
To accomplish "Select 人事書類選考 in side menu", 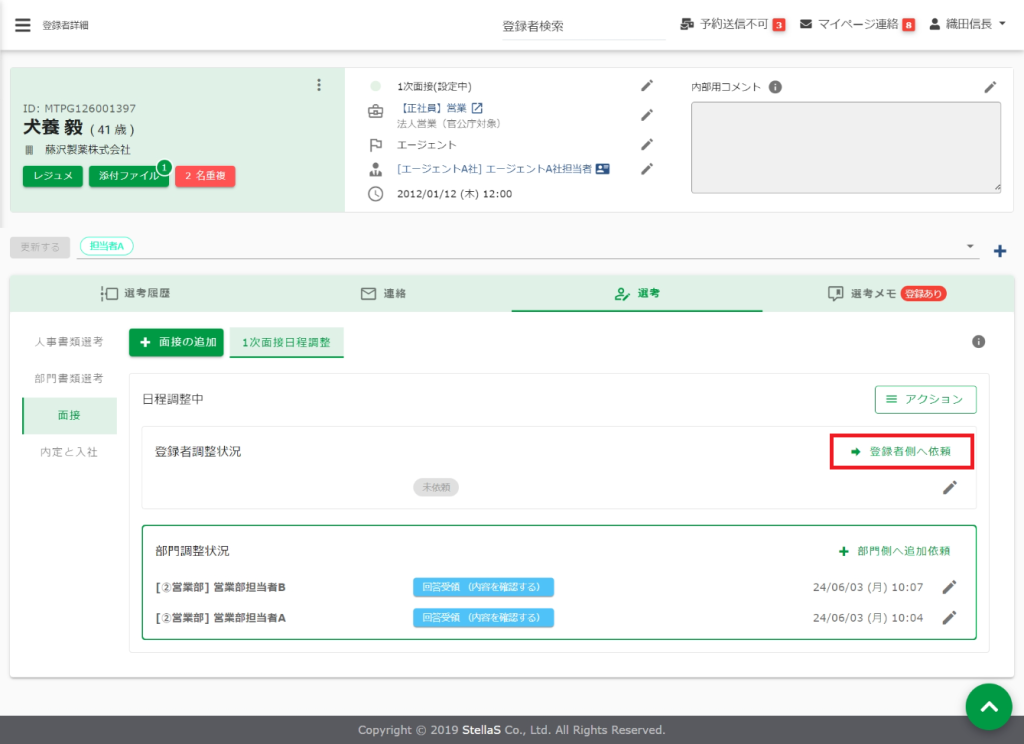I will coord(69,342).
